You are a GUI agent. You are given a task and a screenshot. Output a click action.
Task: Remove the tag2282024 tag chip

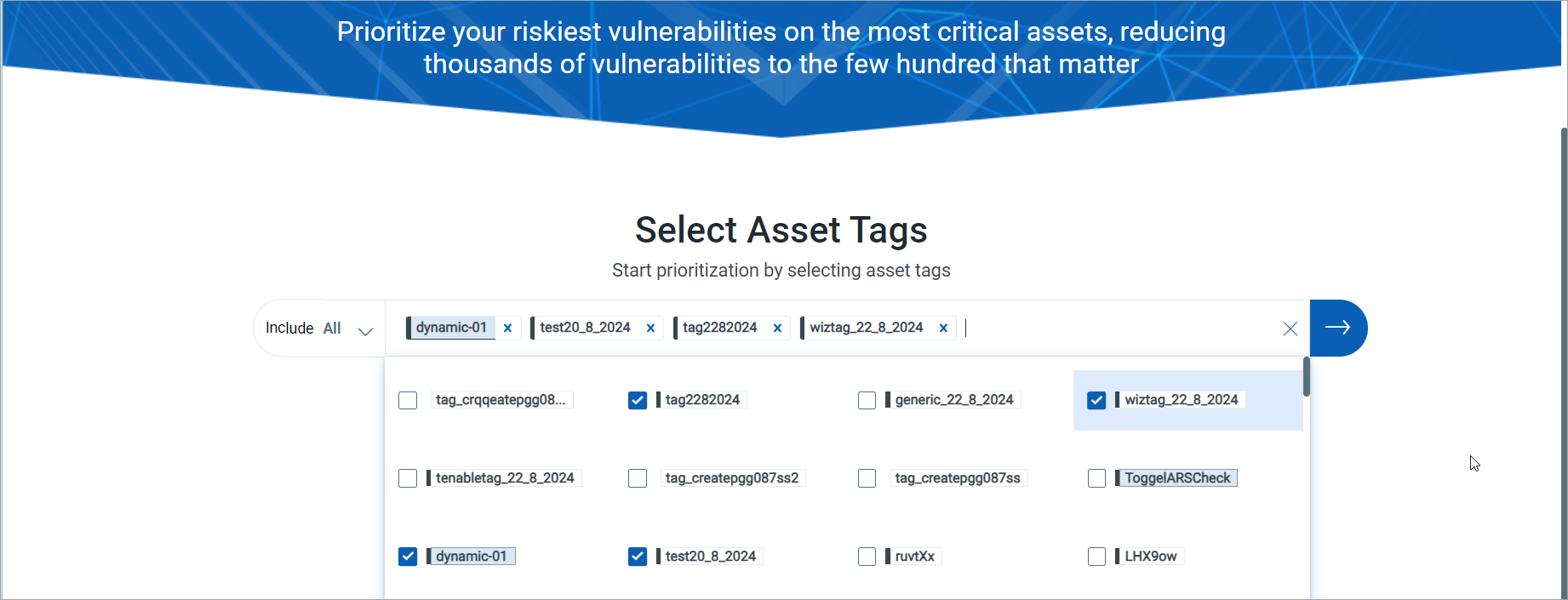(777, 329)
